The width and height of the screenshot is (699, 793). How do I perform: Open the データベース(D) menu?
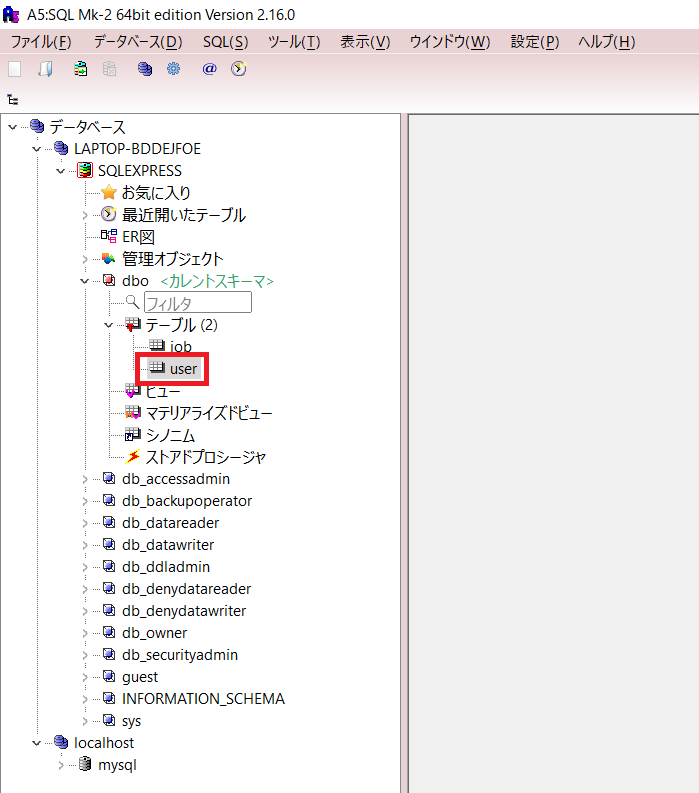coord(138,41)
